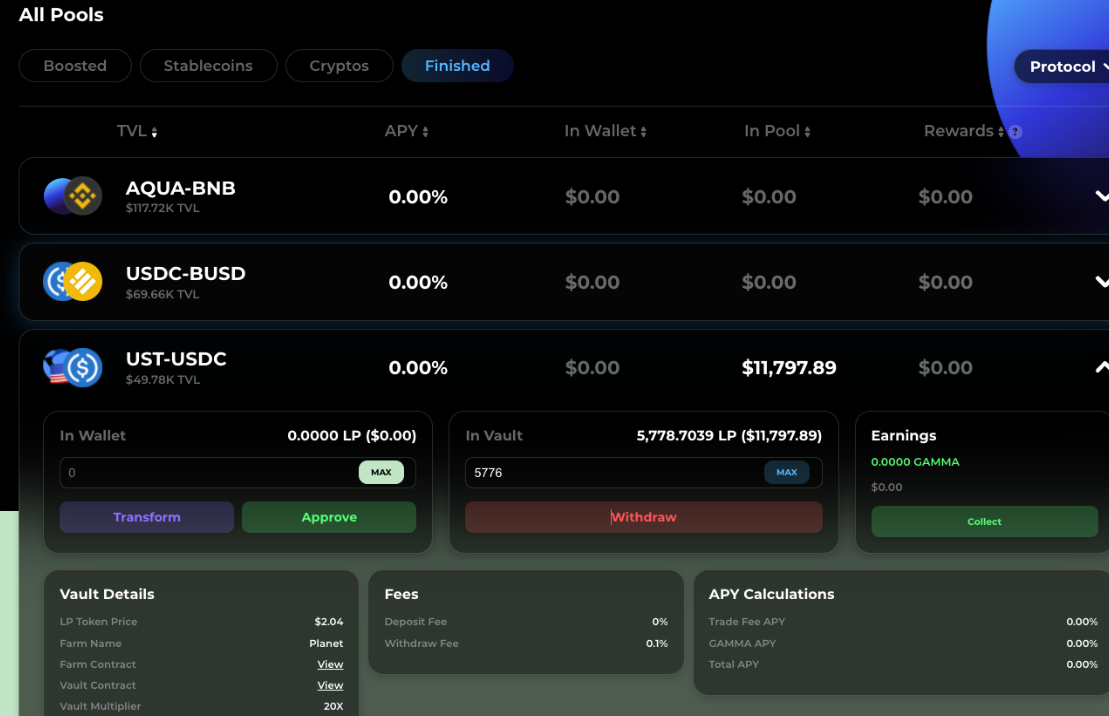The width and height of the screenshot is (1109, 716).
Task: Click the vault withdraw amount input field
Action: [x=600, y=472]
